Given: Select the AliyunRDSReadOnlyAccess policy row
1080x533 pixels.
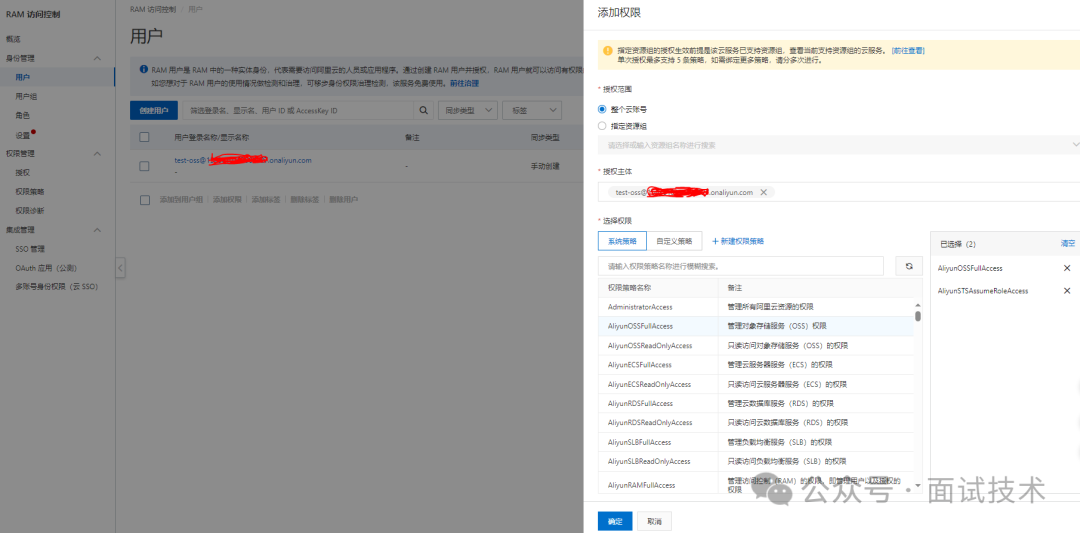Looking at the screenshot, I should coord(756,422).
